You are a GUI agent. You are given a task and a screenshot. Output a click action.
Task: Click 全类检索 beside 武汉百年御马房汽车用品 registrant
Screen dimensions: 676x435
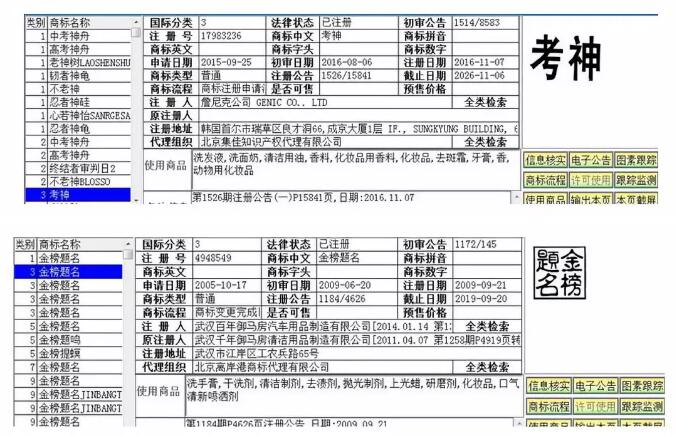pos(487,326)
